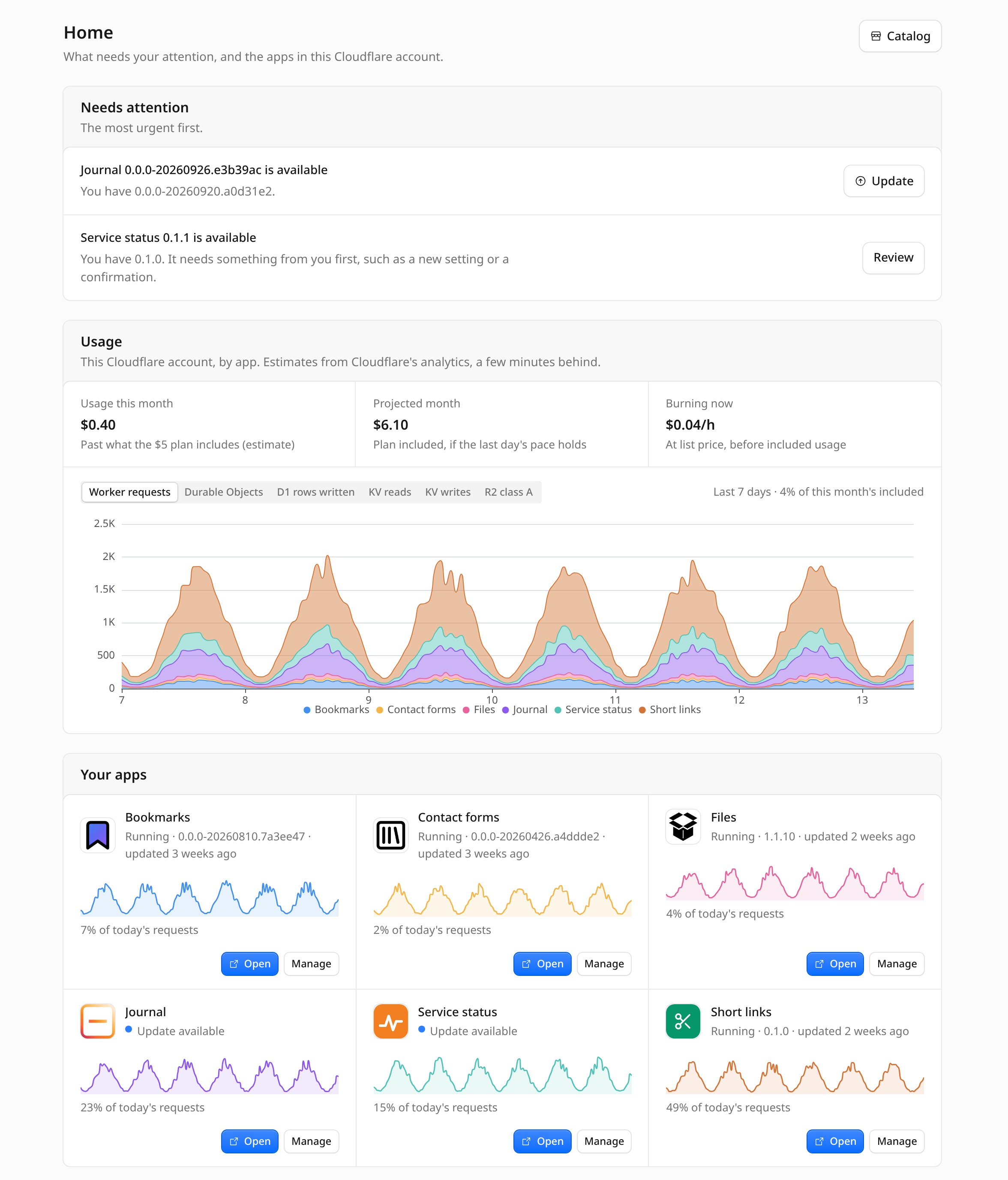Click the Burning now $0.04/h value
Viewport: 1008px width, 1180px height.
tap(690, 425)
